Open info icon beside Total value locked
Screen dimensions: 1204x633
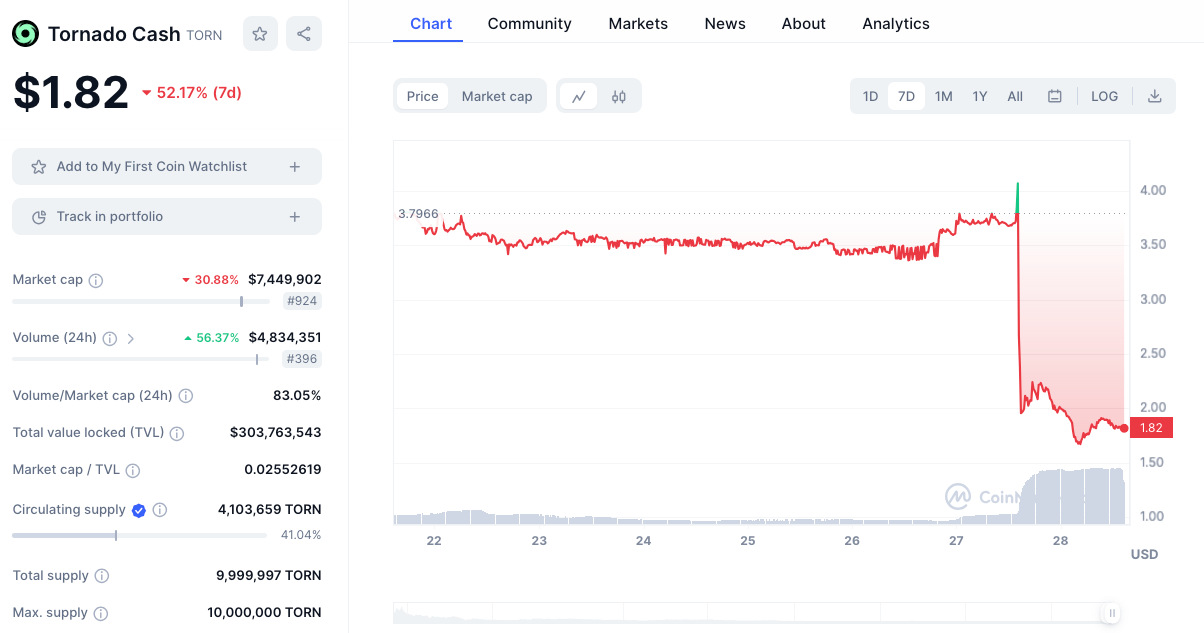(x=177, y=434)
